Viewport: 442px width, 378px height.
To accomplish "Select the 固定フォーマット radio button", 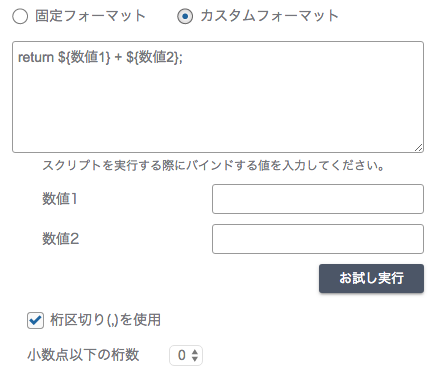I will [20, 16].
